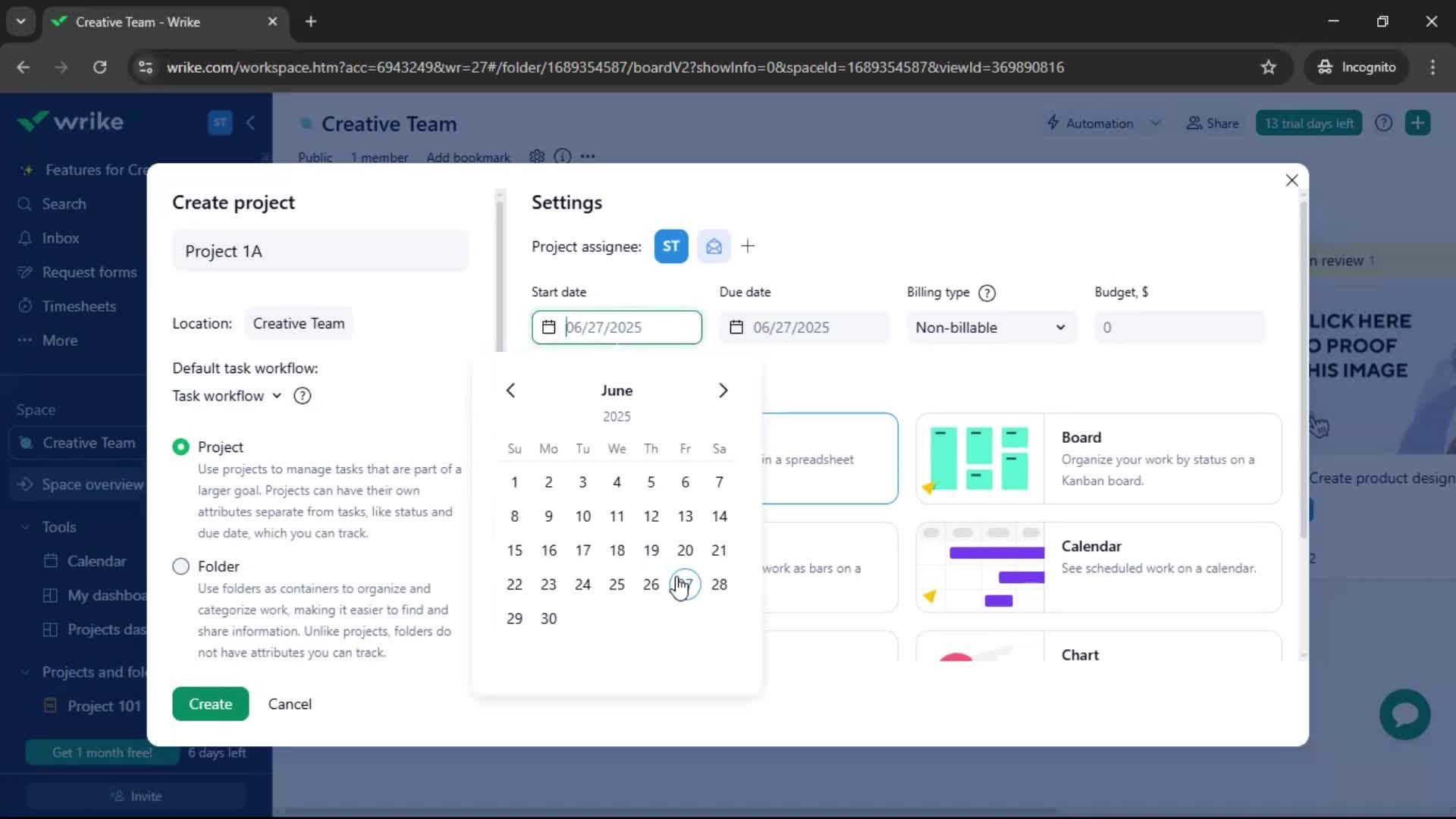The width and height of the screenshot is (1456, 819).
Task: Go to next month in calendar
Action: tap(723, 391)
